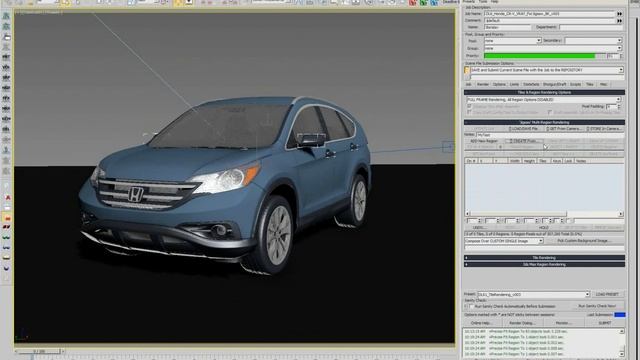The image size is (640, 360).
Task: Click the LOAD PRESET button
Action: [607, 294]
